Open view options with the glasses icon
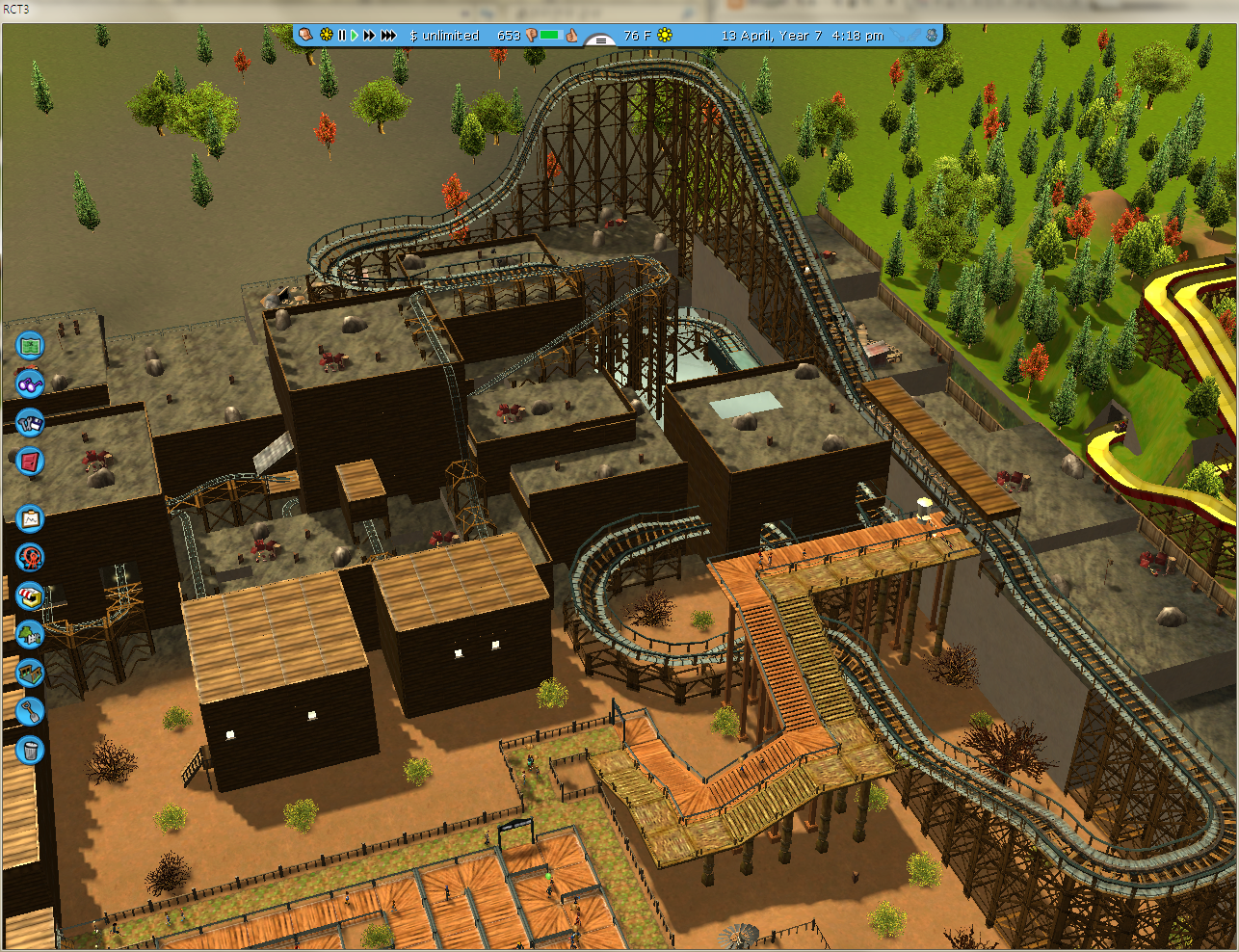The width and height of the screenshot is (1239, 952). point(30,383)
